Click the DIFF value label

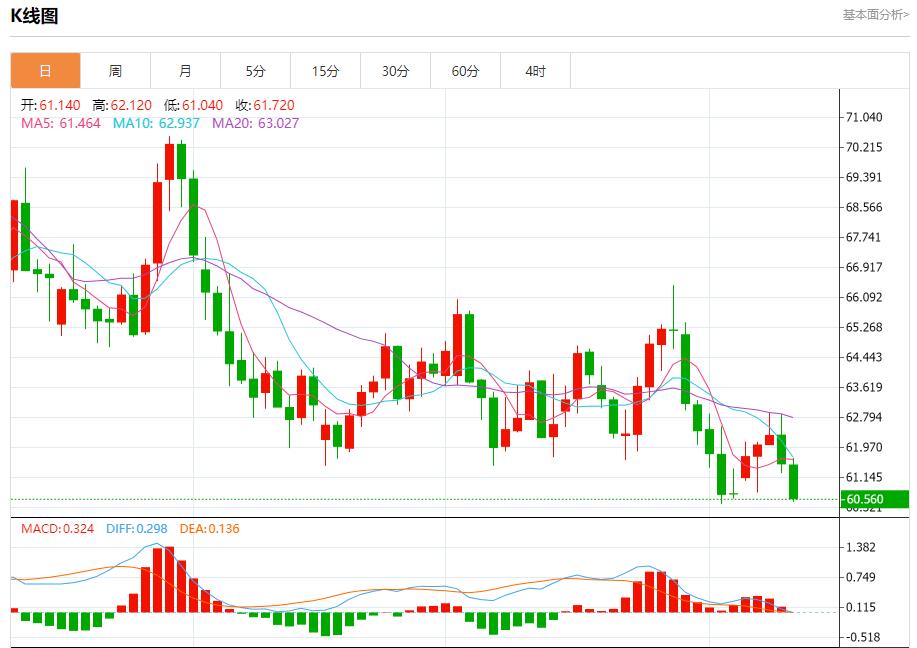click(x=138, y=528)
